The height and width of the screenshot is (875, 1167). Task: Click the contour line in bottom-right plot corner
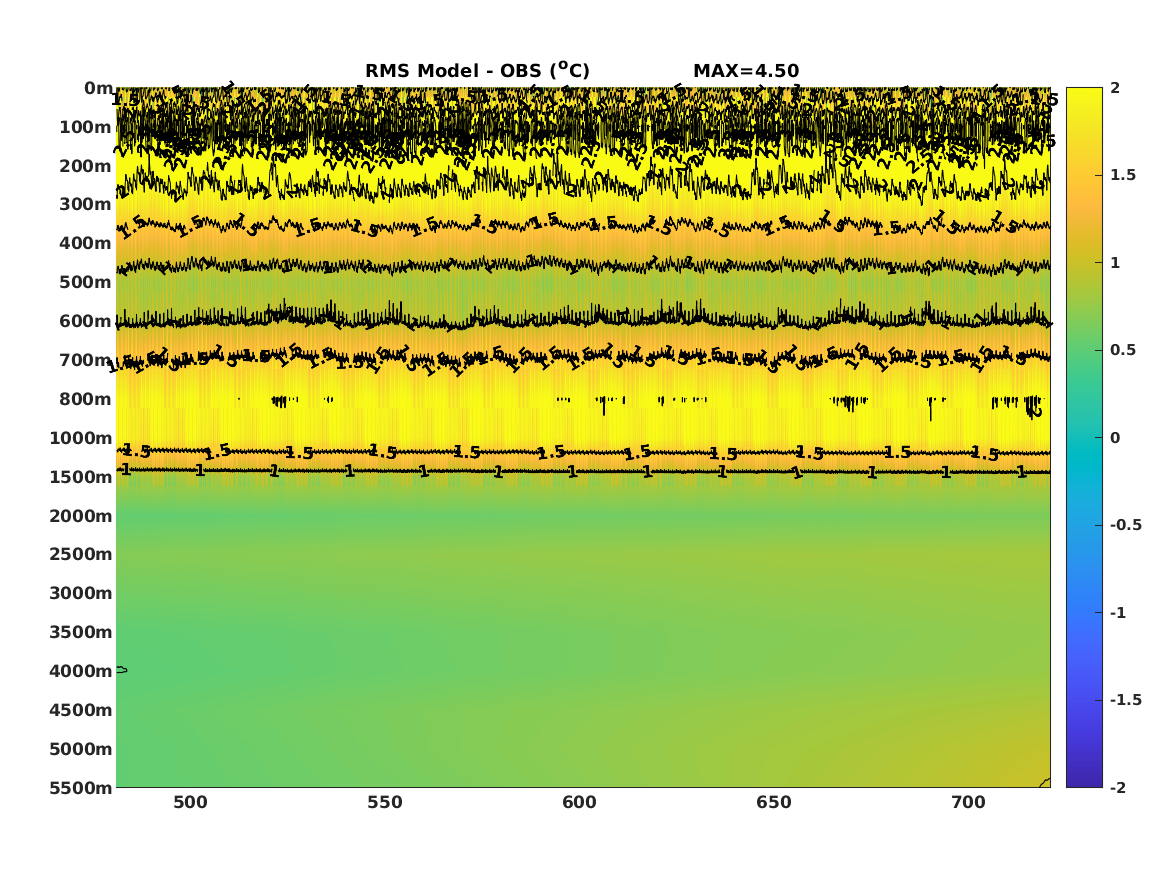click(1045, 782)
